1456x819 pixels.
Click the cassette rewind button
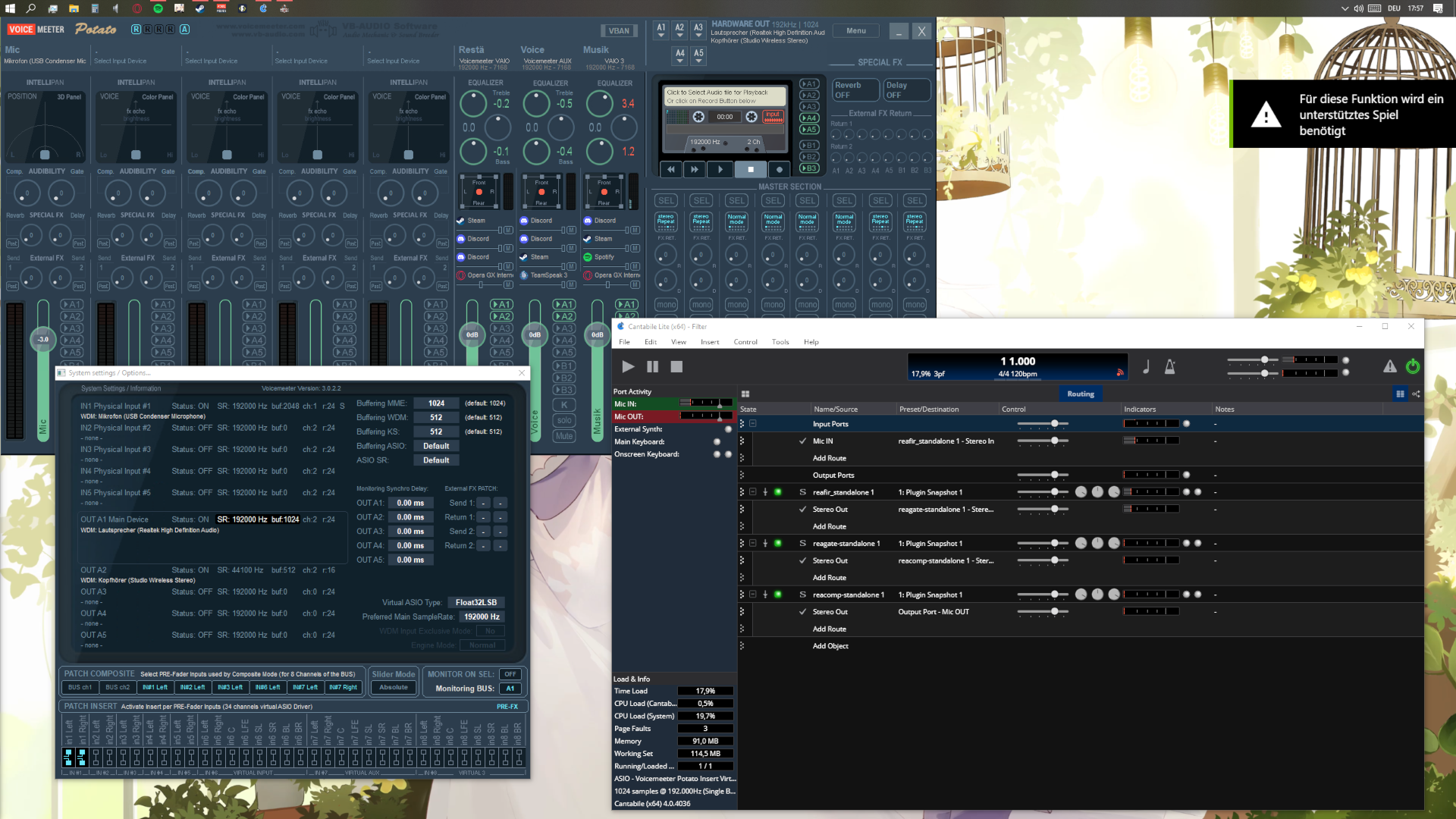tap(671, 170)
